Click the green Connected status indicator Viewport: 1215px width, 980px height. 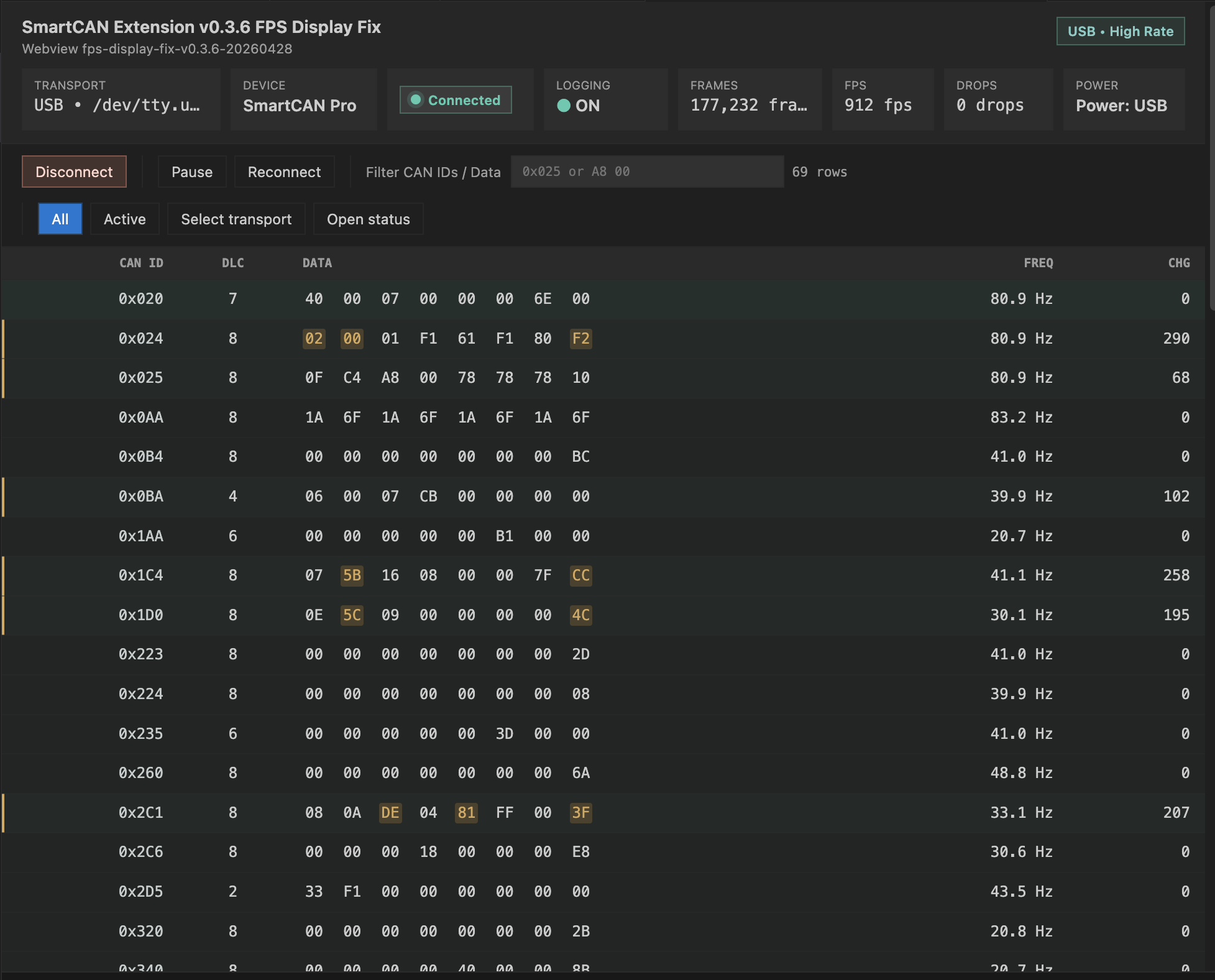(455, 100)
